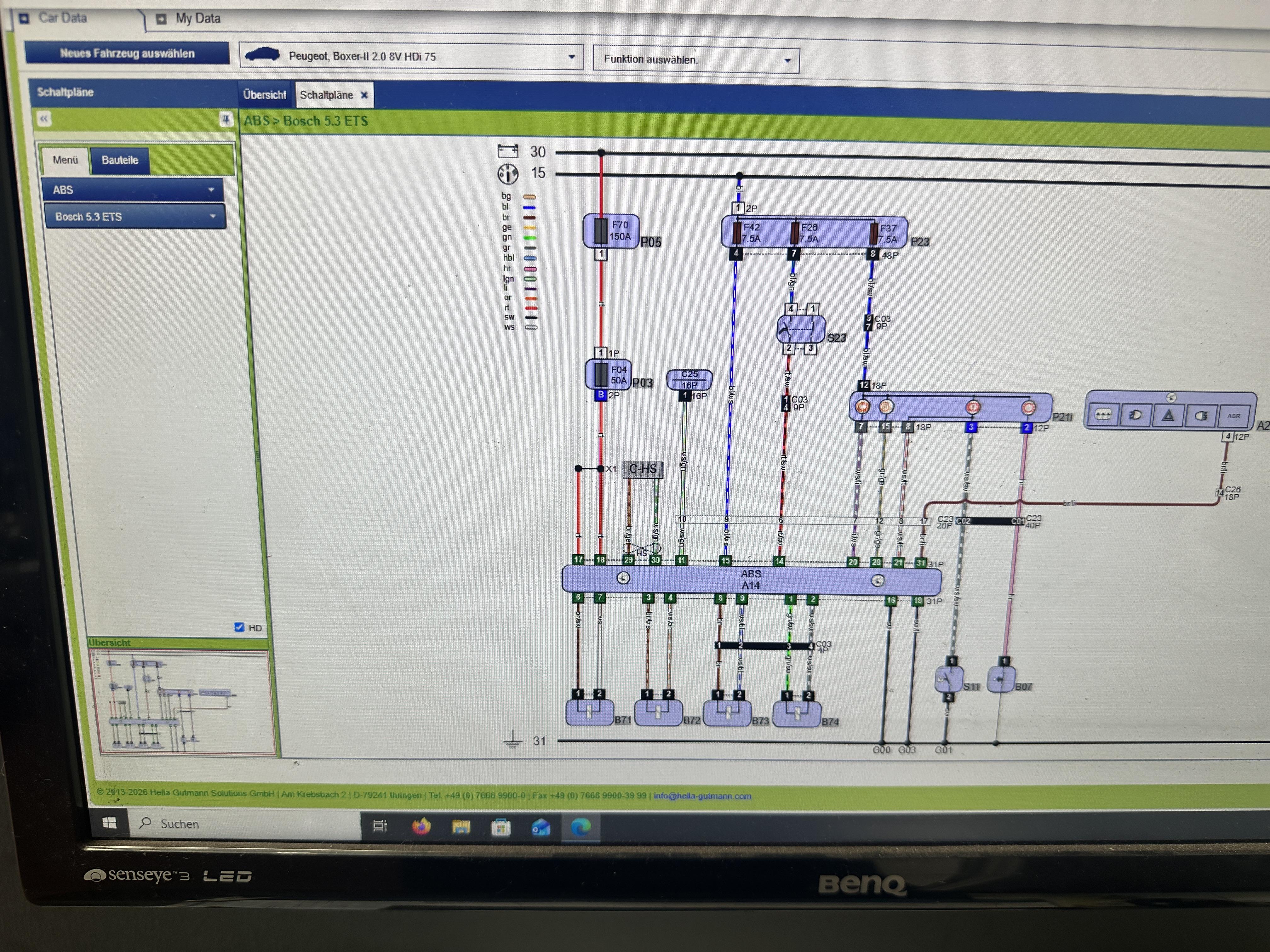This screenshot has width=1270, height=952.
Task: Expand the vehicle selection dropdown
Action: pos(571,57)
